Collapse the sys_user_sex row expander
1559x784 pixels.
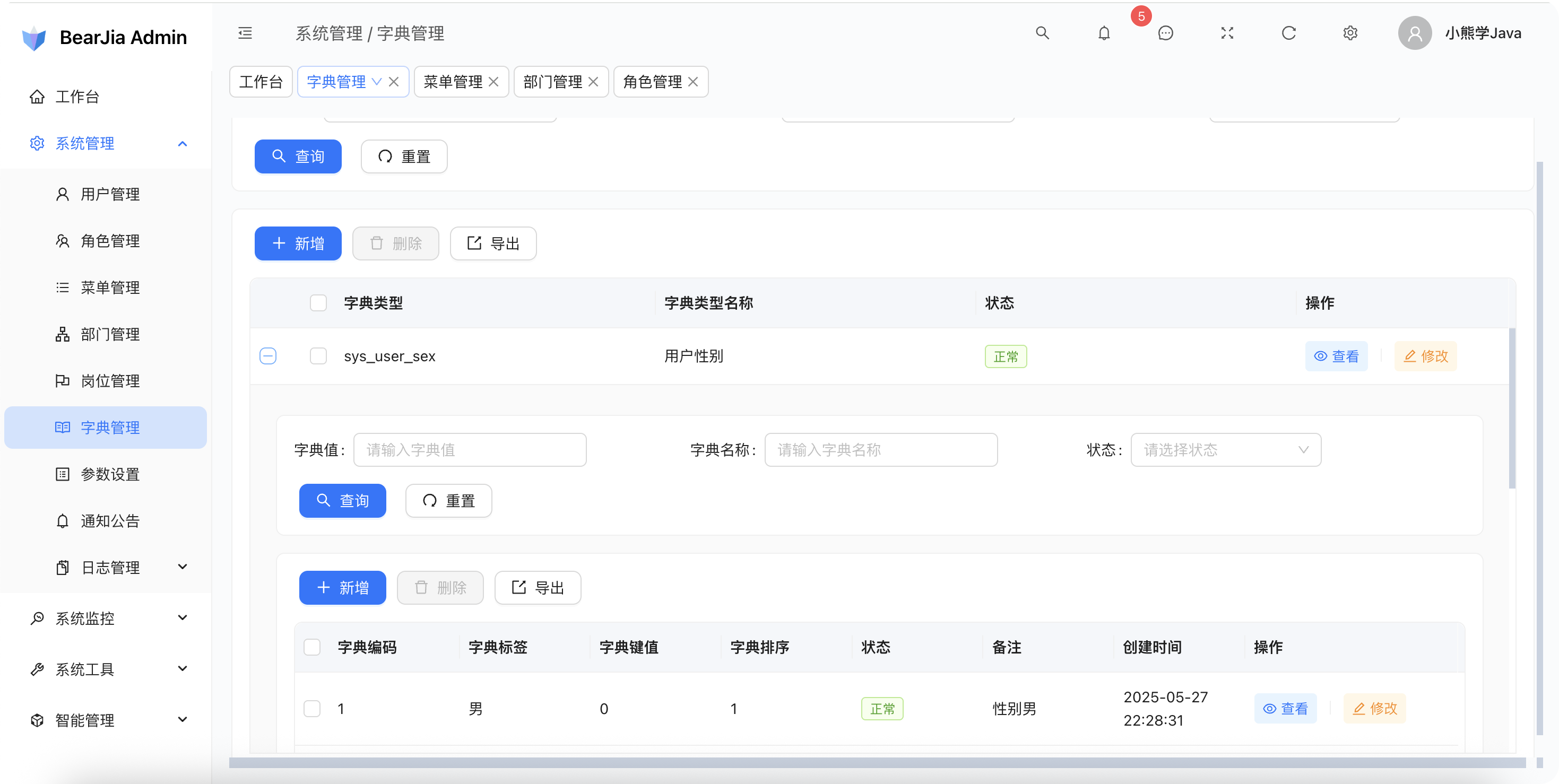click(268, 356)
